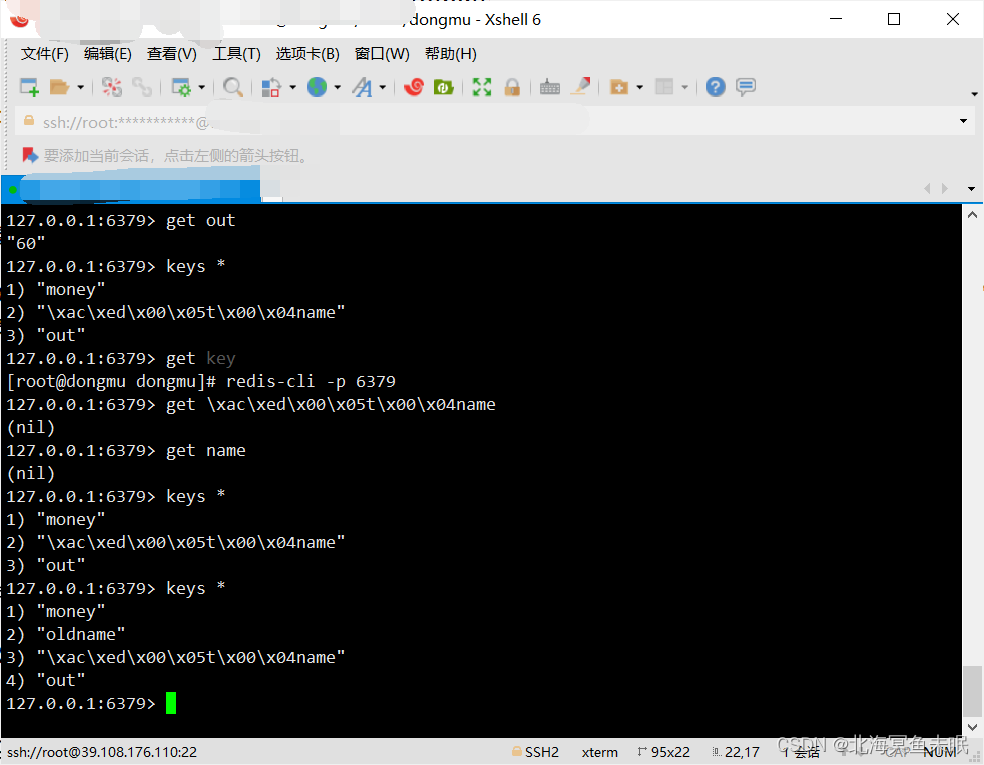Expand the Layout dropdown arrow
984x765 pixels.
(685, 87)
